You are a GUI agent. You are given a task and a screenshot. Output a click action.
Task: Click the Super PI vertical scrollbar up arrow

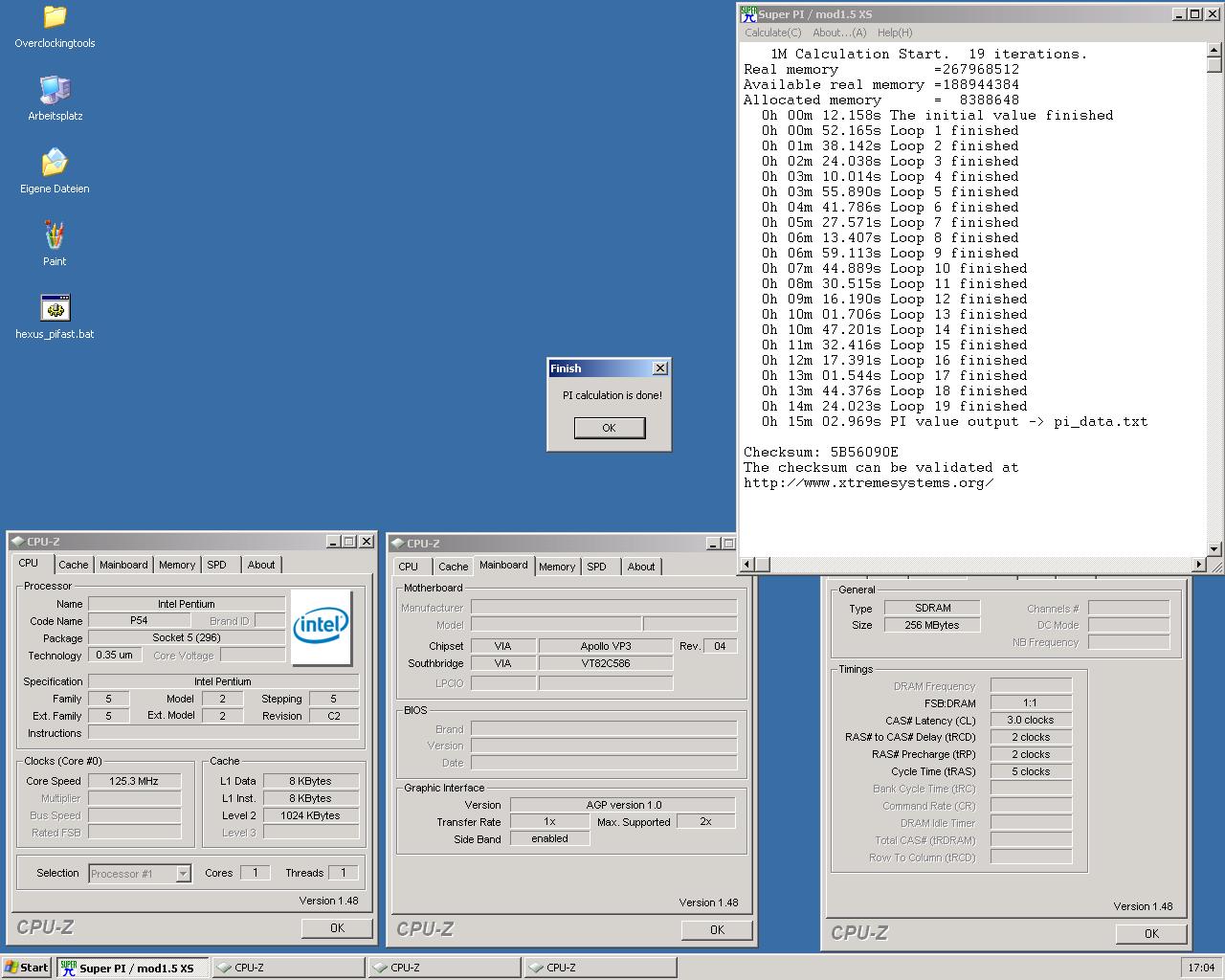(x=1214, y=51)
